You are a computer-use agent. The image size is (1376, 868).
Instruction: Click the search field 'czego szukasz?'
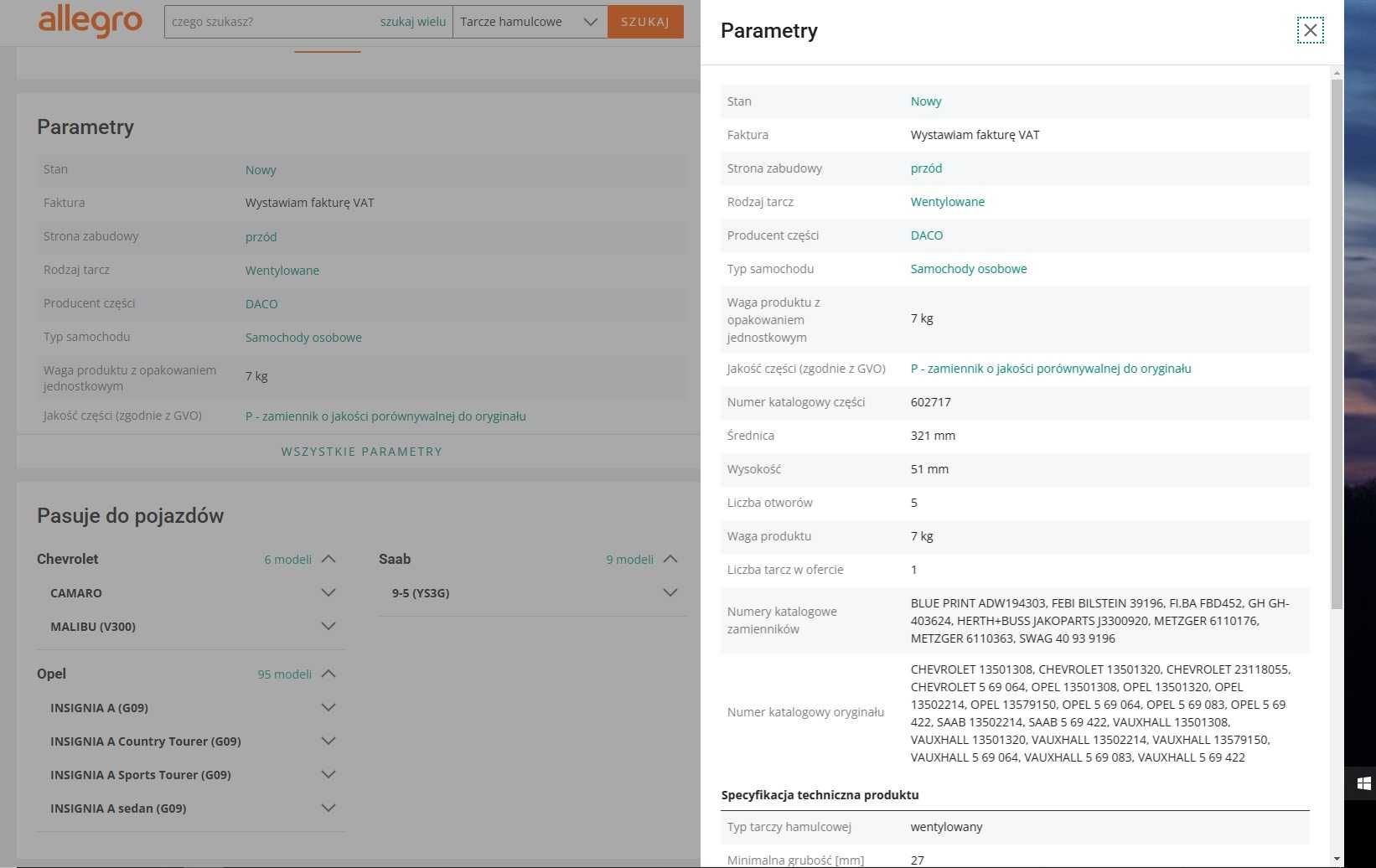click(x=272, y=22)
